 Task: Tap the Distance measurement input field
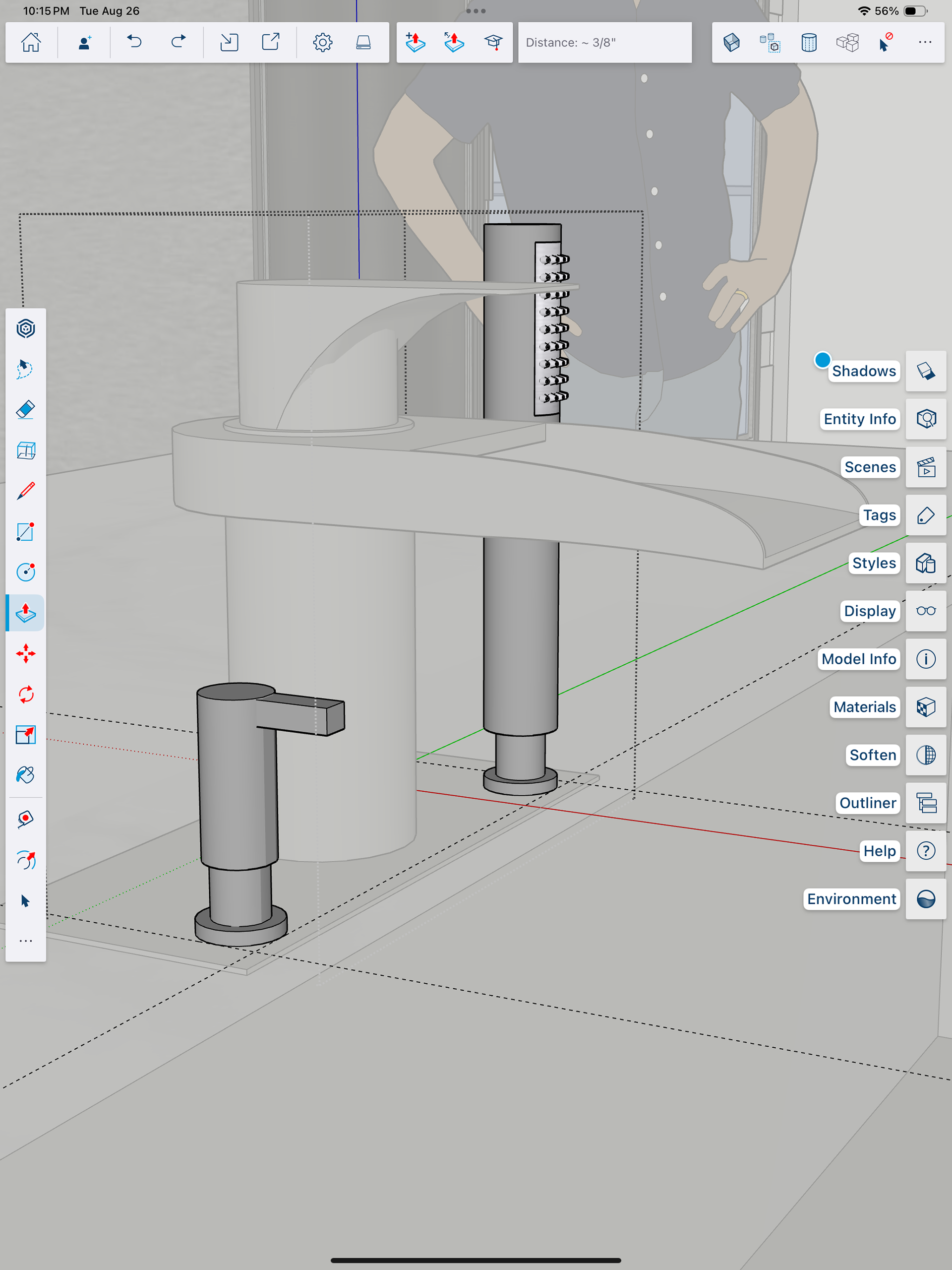tap(604, 43)
